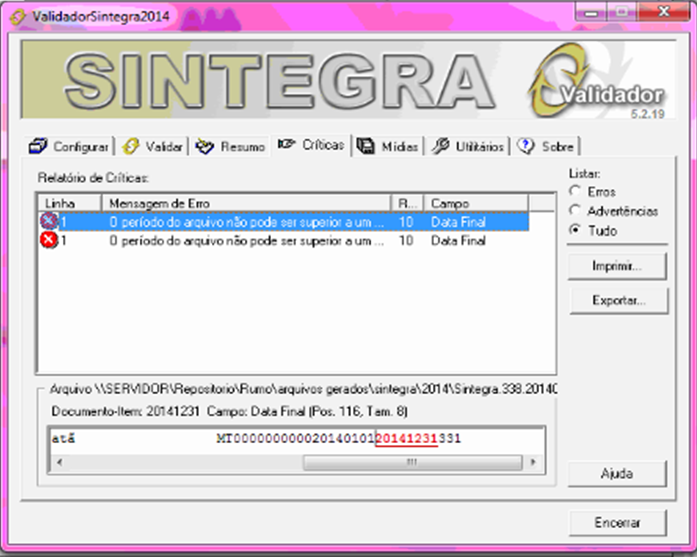Switch to the Validar tab
The height and width of the screenshot is (557, 697).
pyautogui.click(x=152, y=146)
